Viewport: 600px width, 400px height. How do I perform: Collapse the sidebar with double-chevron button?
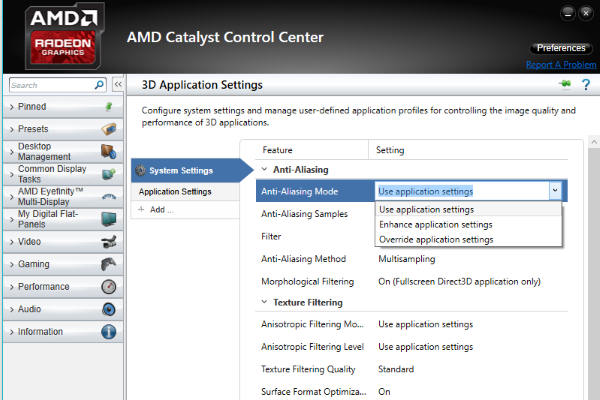(118, 84)
